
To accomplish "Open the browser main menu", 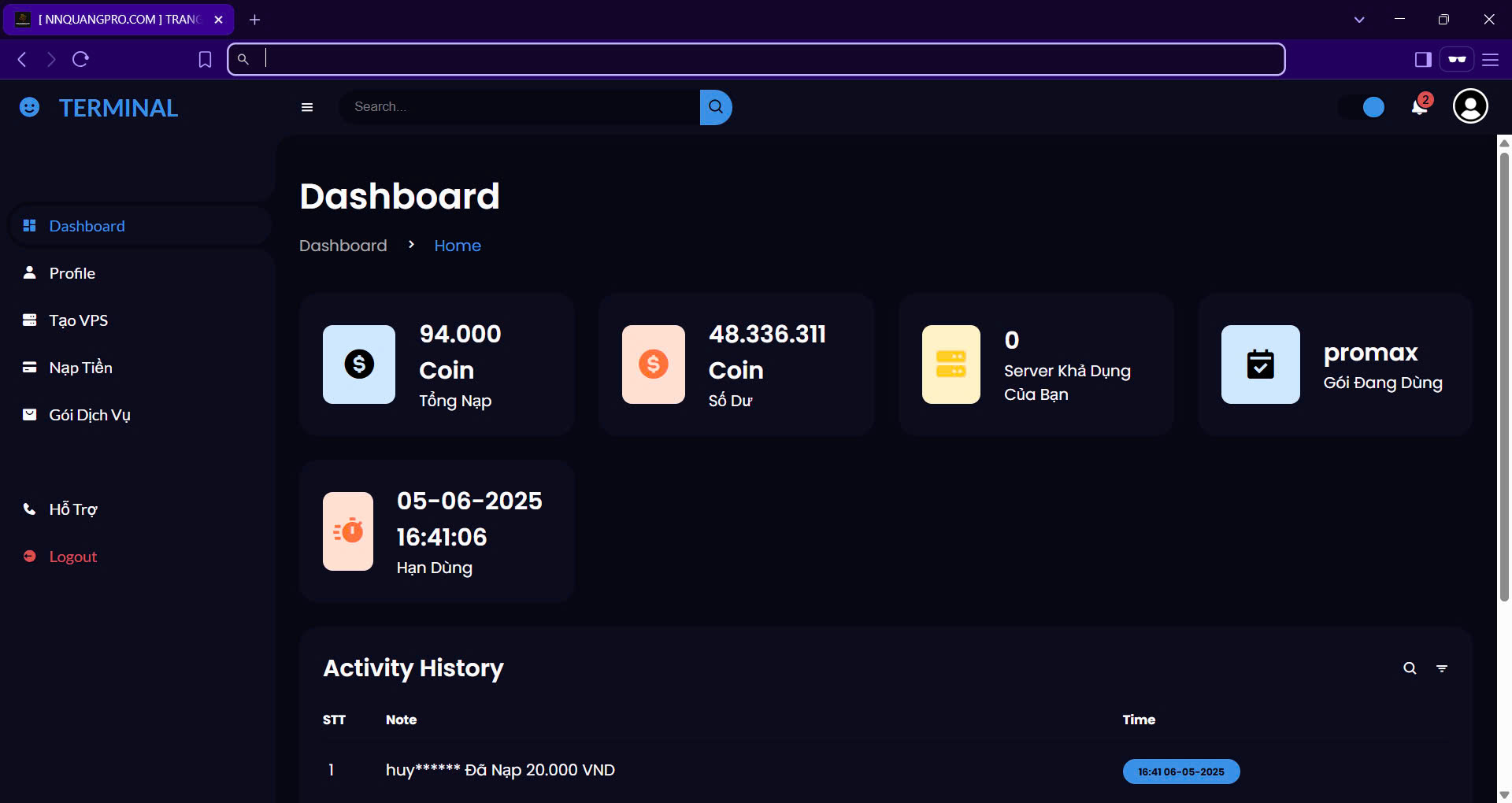I will (1490, 60).
